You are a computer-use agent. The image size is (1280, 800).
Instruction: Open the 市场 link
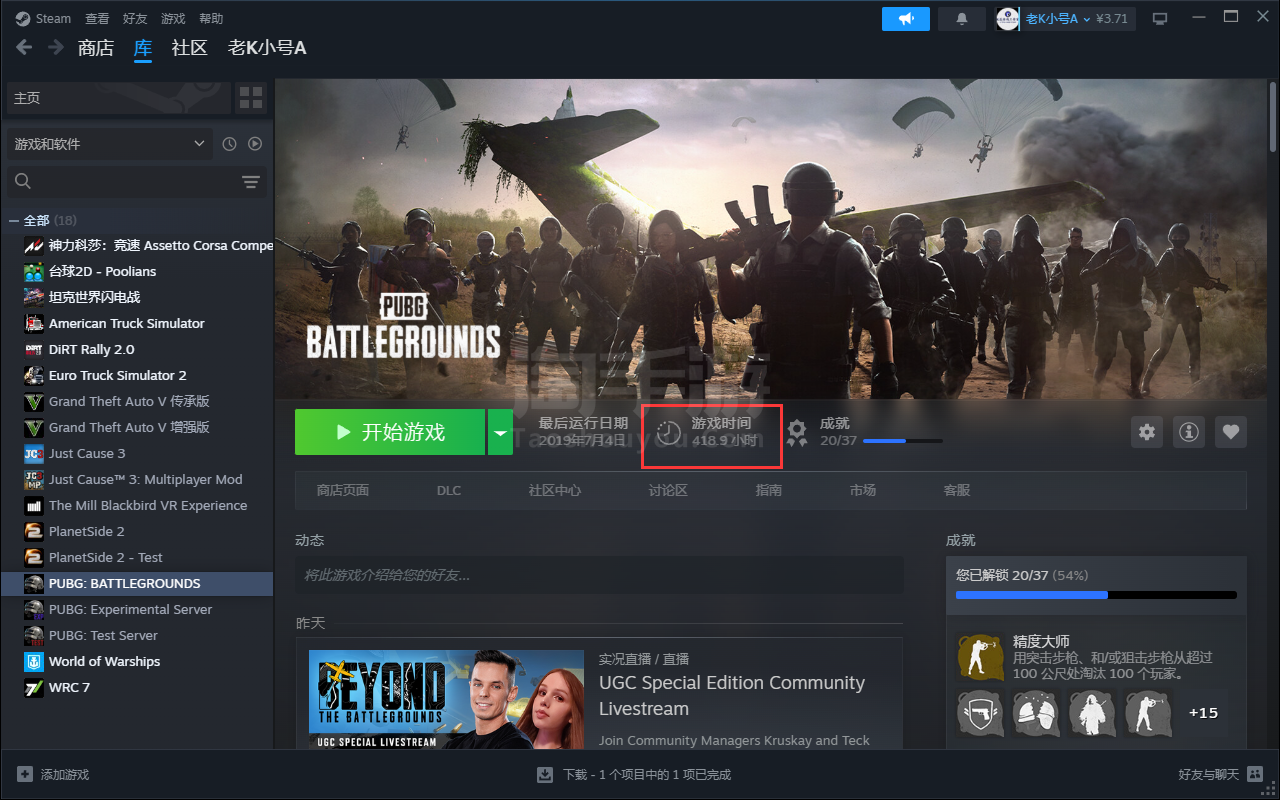863,490
